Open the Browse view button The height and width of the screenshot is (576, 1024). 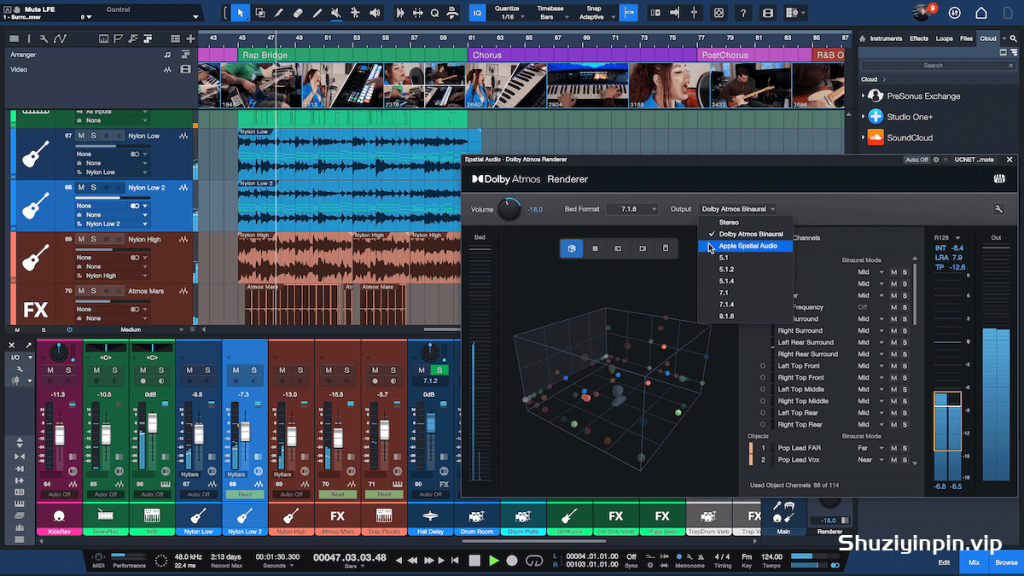tap(1006, 562)
